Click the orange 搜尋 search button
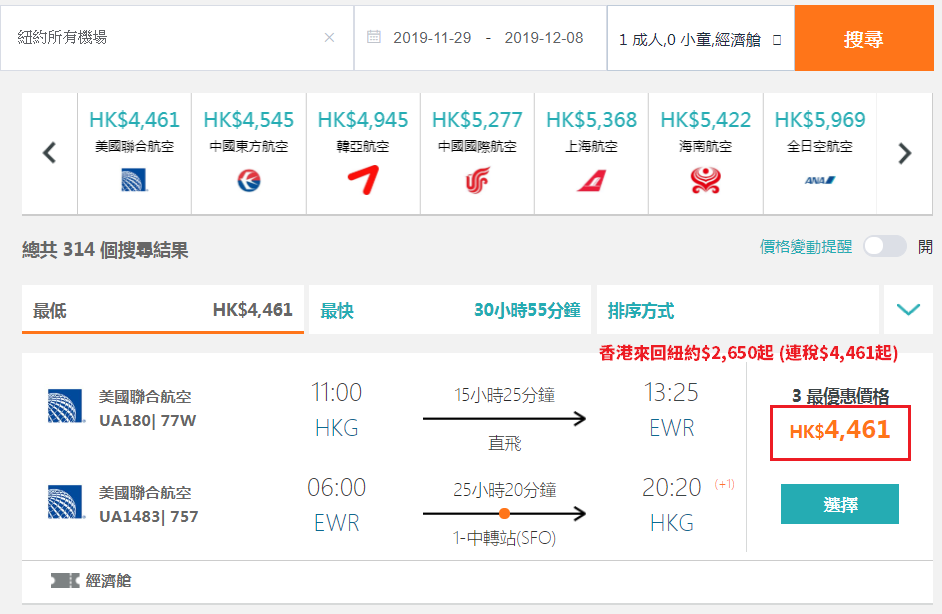The height and width of the screenshot is (614, 942). [x=864, y=38]
